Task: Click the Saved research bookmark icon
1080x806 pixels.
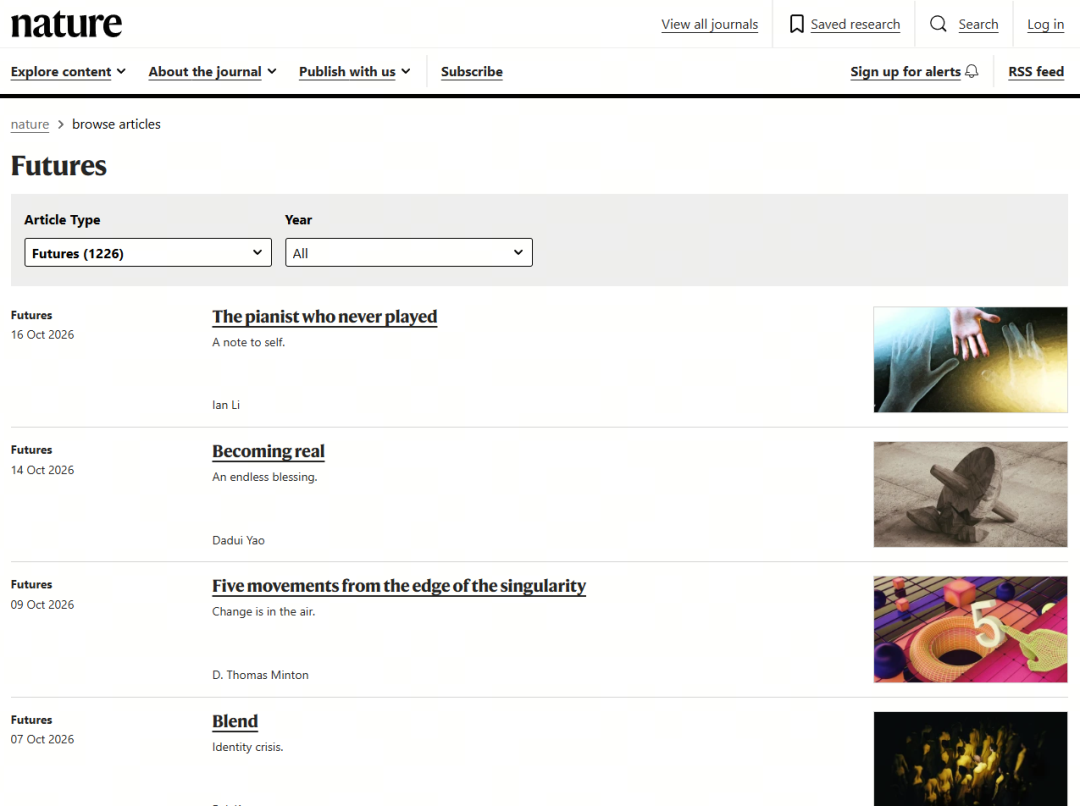Action: 796,24
